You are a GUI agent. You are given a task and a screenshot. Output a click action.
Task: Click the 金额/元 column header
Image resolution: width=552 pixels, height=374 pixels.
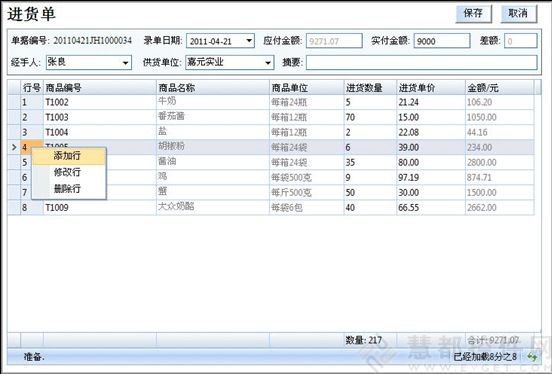pos(500,88)
